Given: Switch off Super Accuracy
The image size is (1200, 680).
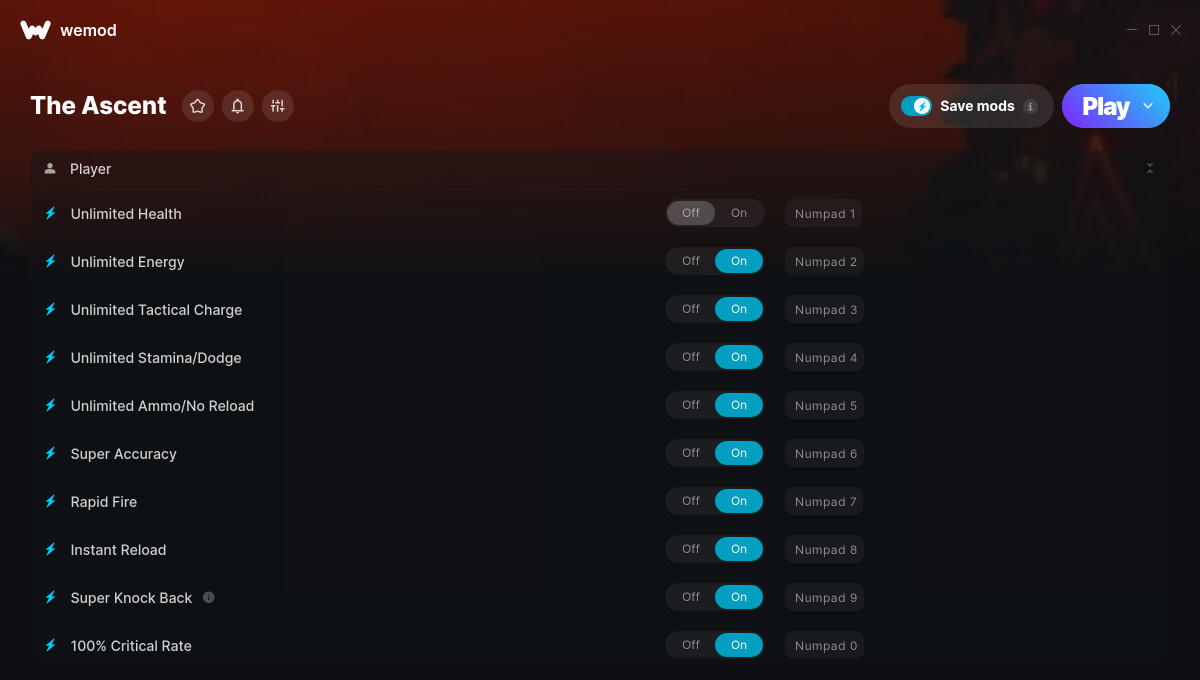Looking at the screenshot, I should point(691,453).
